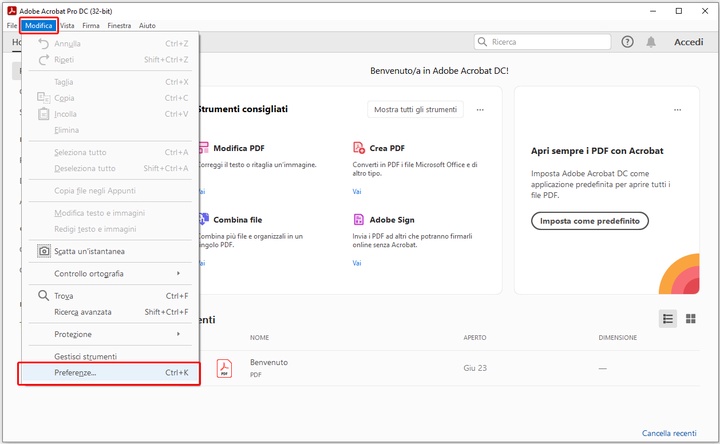Click Imposta come predefinito button
The width and height of the screenshot is (720, 444).
[590, 221]
